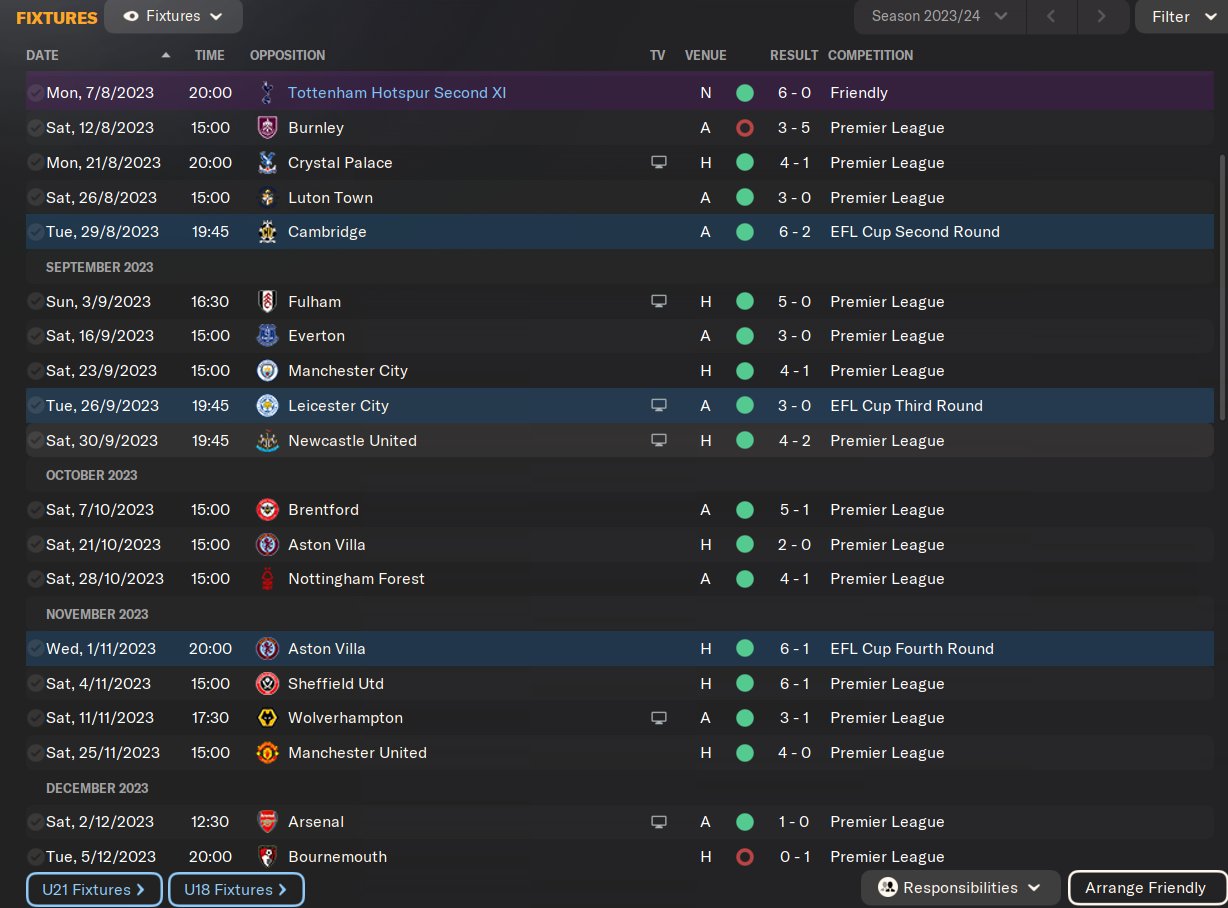This screenshot has width=1228, height=908.
Task: Click the TV icon on Crystal Palace row
Action: pos(658,163)
